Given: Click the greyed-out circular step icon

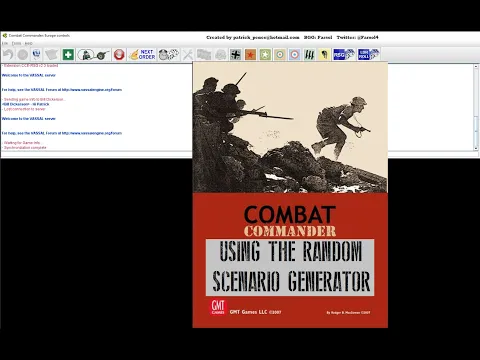Looking at the screenshot, I should (22, 54).
